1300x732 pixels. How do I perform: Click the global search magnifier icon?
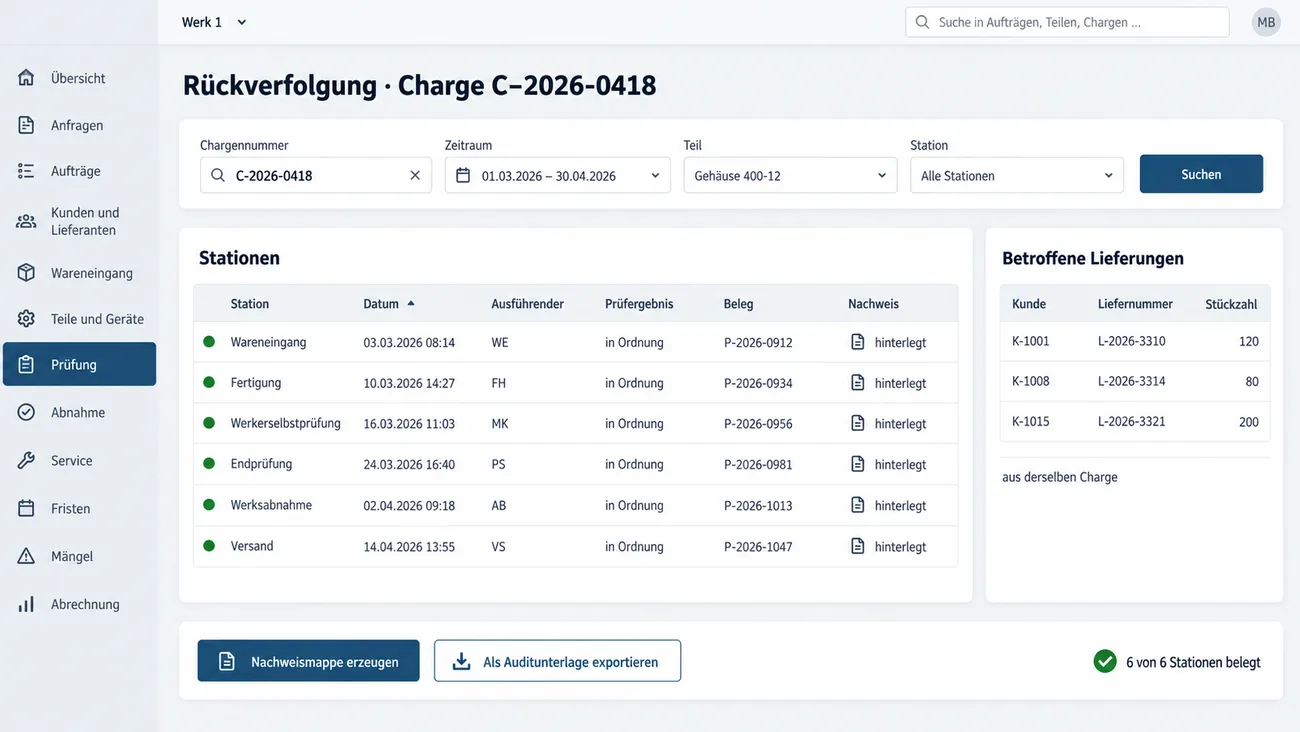(x=922, y=22)
